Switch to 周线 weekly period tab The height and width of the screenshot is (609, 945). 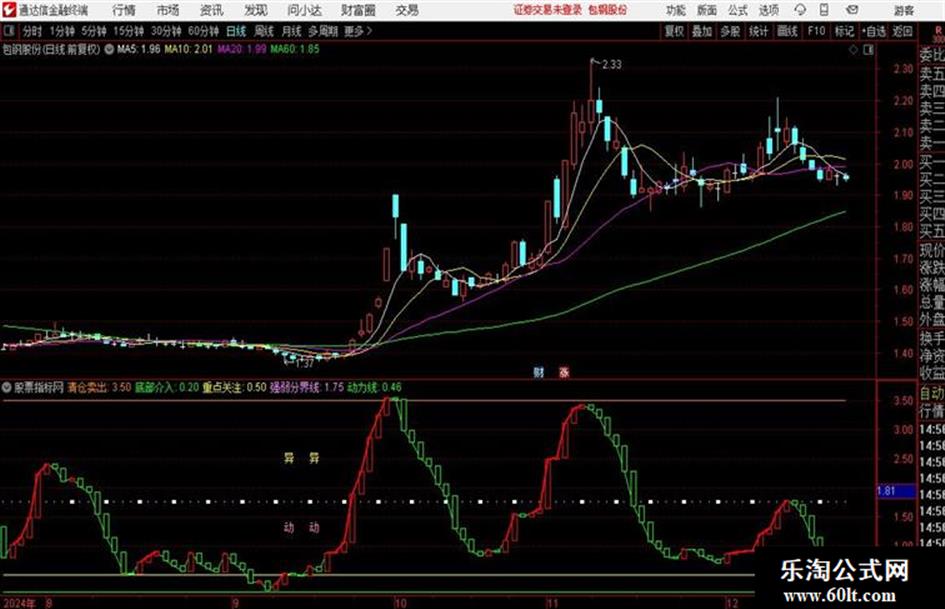[x=264, y=31]
